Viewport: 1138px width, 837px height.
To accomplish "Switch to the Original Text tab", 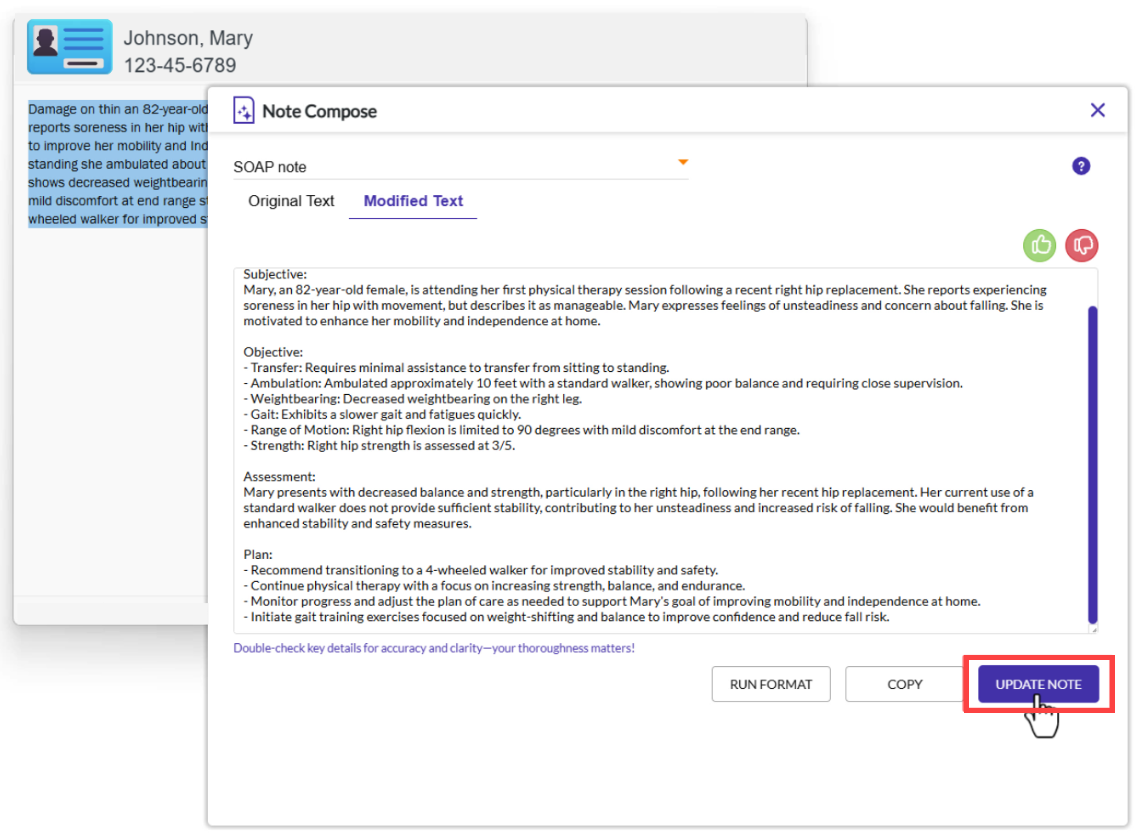I will point(291,201).
